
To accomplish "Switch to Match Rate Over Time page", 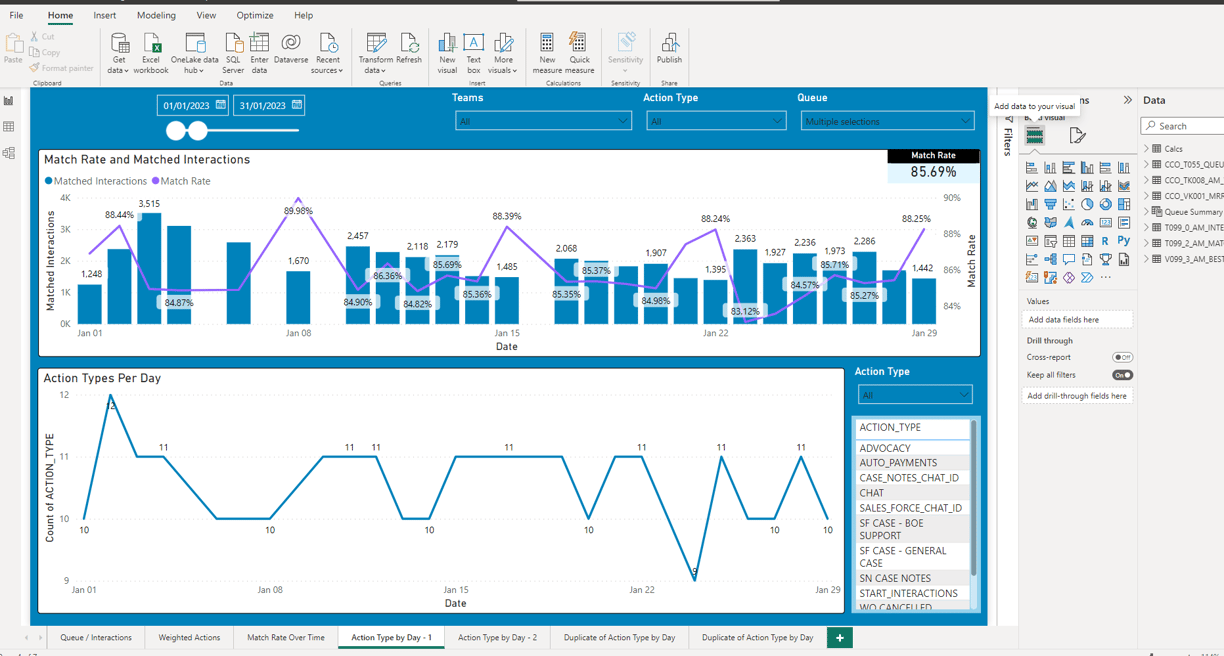I will click(286, 637).
